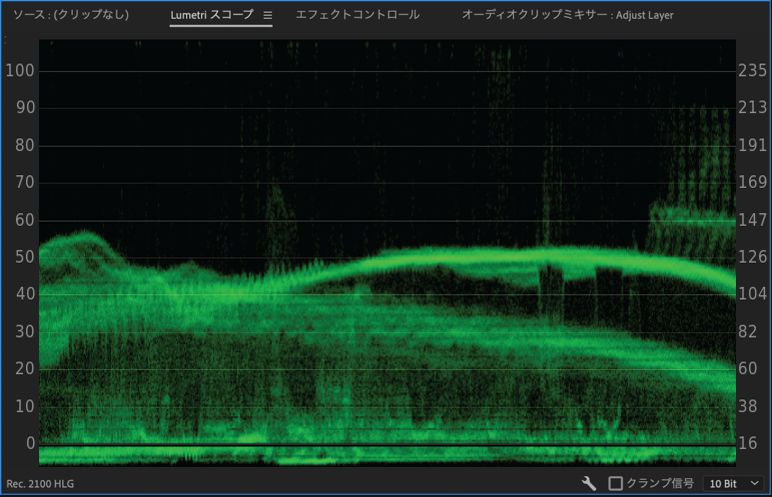This screenshot has height=497, width=772.
Task: Click the 16 label on right scale
Action: click(747, 443)
